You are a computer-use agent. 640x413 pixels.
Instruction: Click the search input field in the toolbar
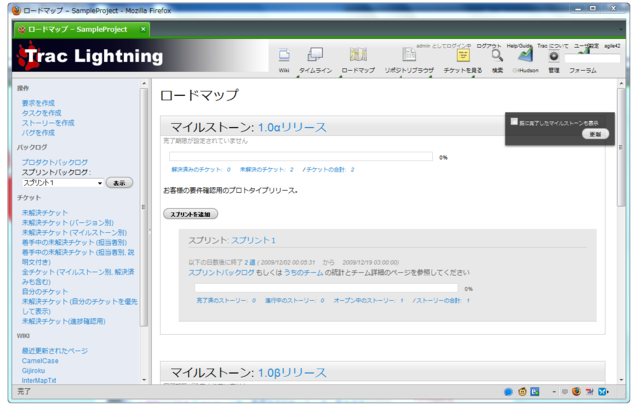[592, 58]
